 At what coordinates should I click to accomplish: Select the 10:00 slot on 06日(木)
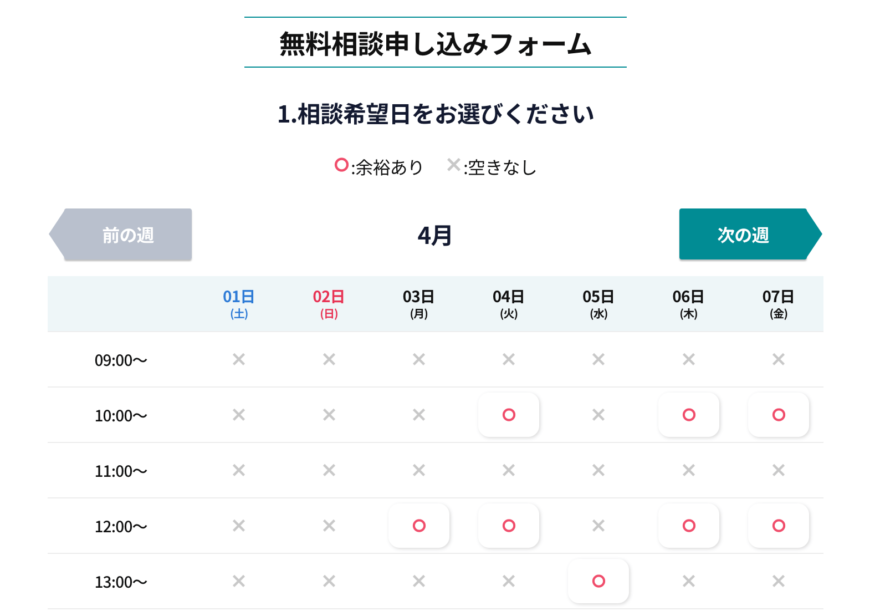click(689, 415)
